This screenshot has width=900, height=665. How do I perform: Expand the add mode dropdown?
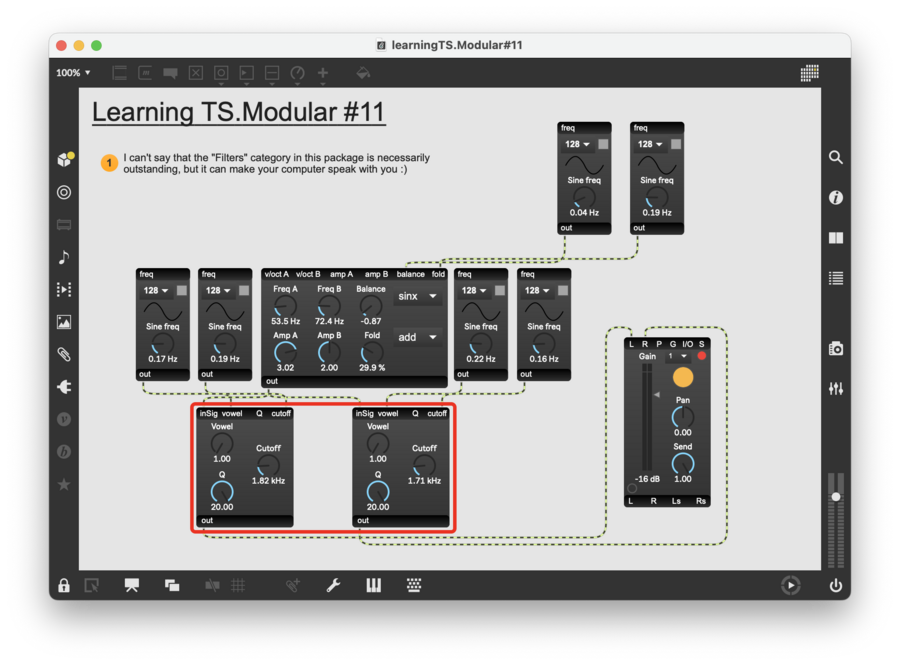tap(418, 337)
